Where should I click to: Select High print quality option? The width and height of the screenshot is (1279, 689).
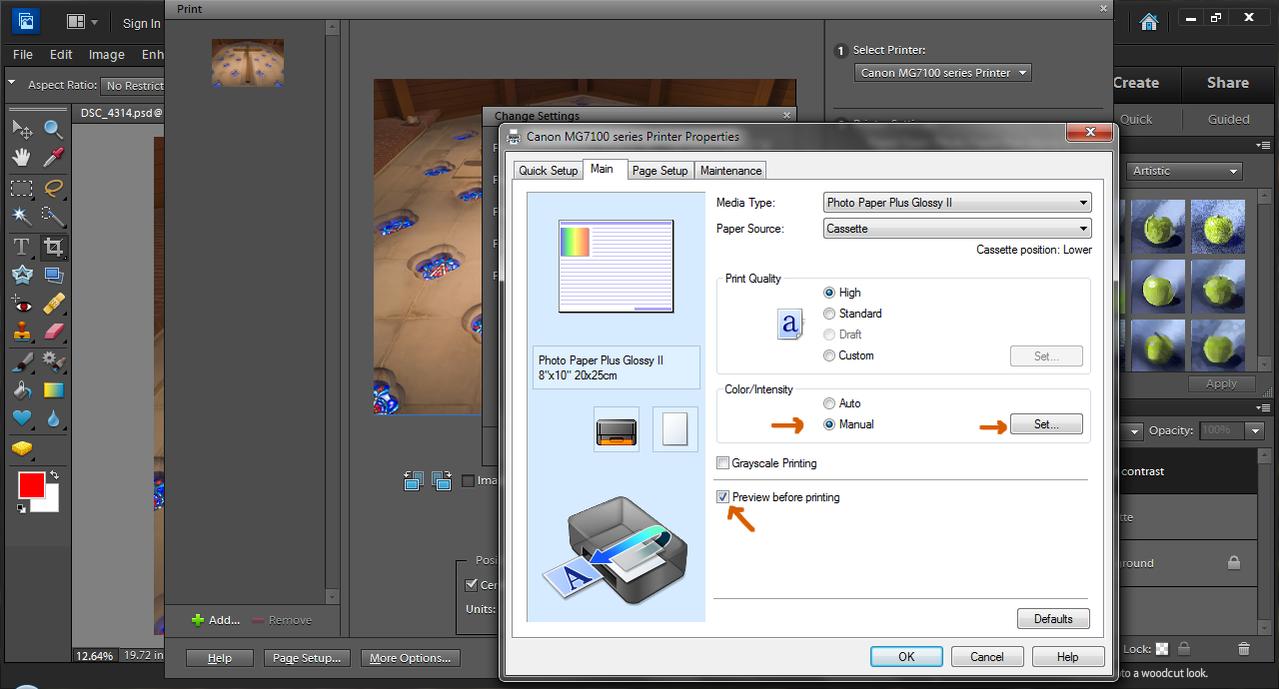click(829, 292)
